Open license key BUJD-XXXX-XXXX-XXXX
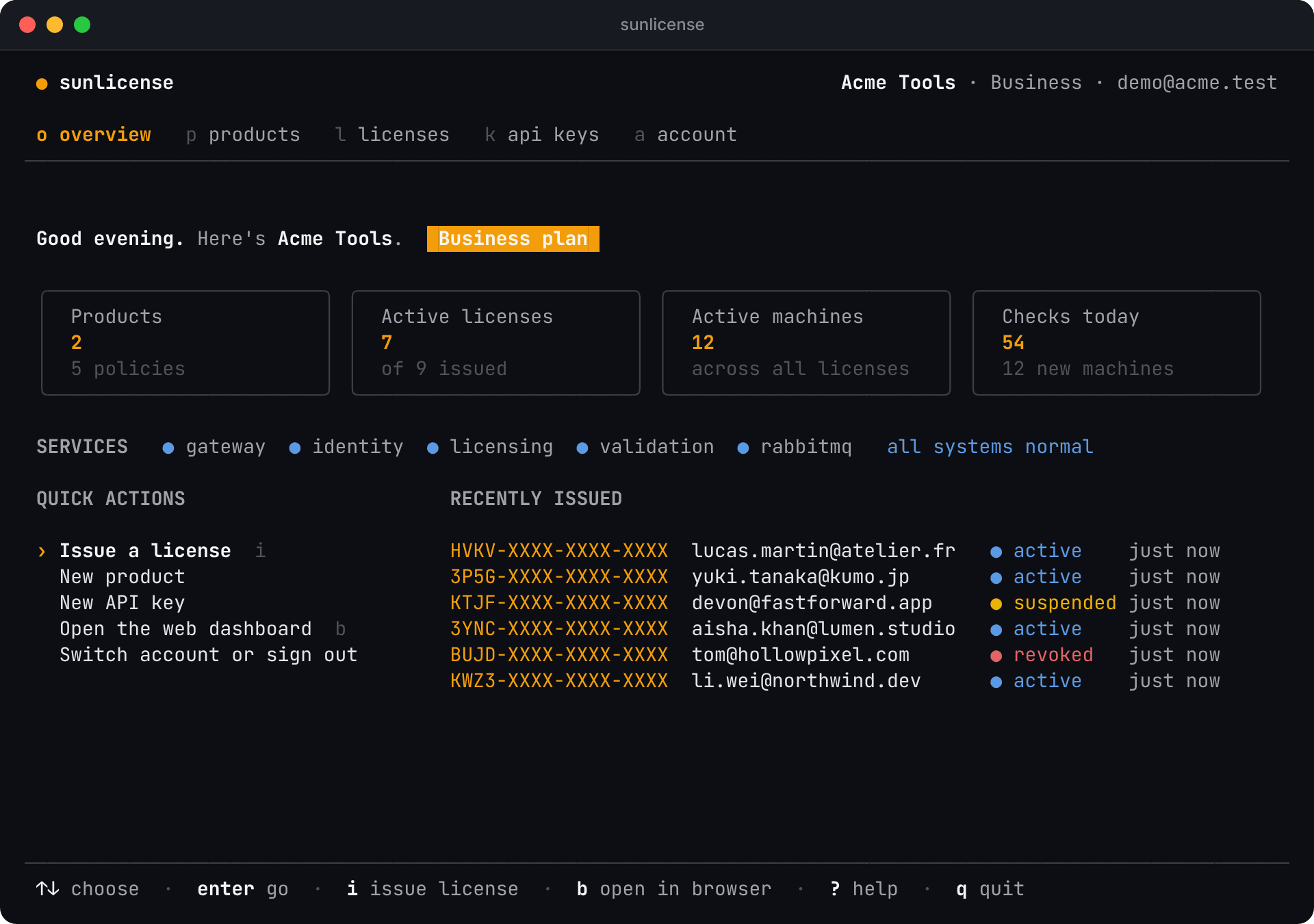The height and width of the screenshot is (924, 1314). point(559,655)
